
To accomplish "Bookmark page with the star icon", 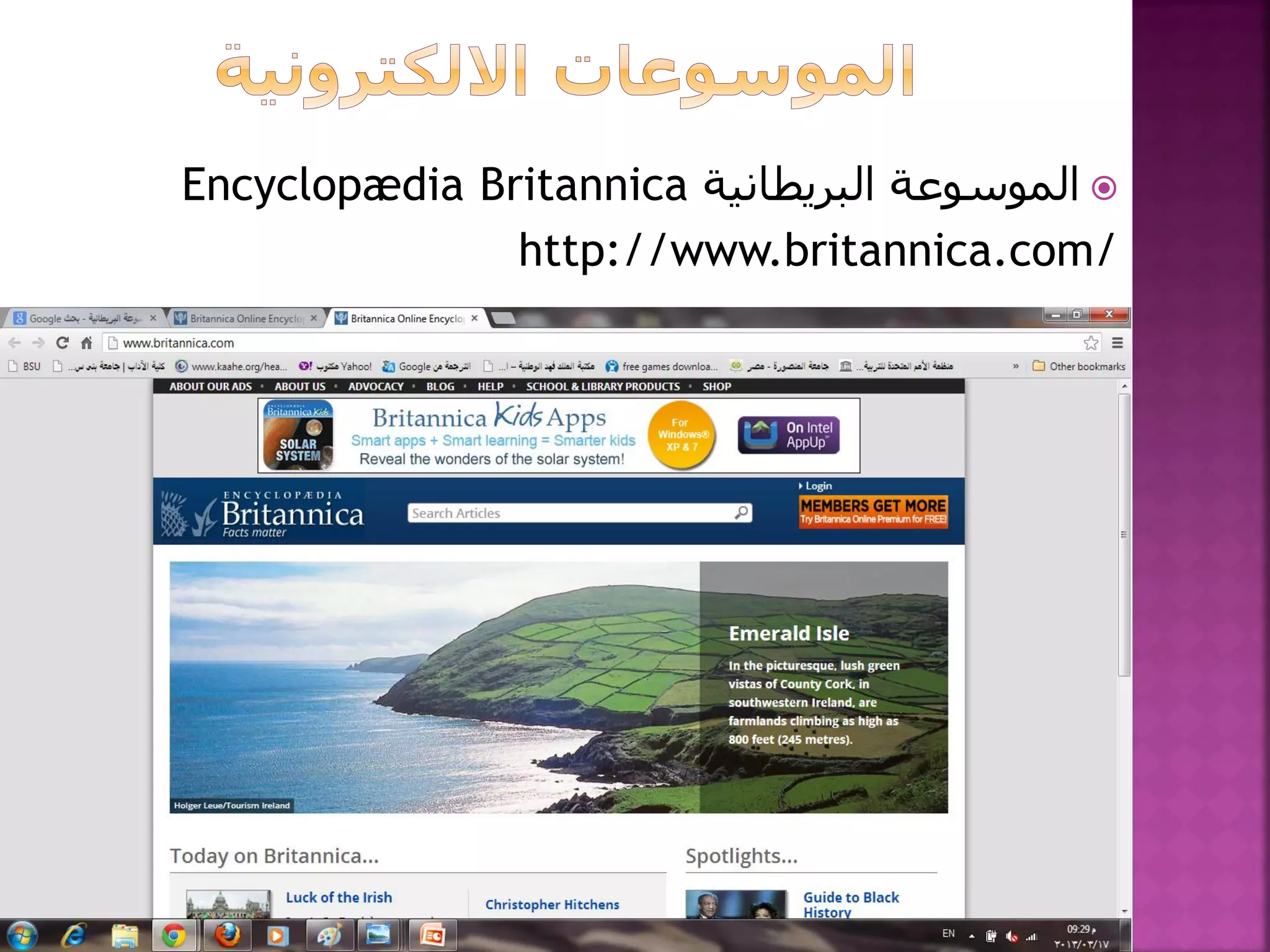I will click(x=1091, y=343).
